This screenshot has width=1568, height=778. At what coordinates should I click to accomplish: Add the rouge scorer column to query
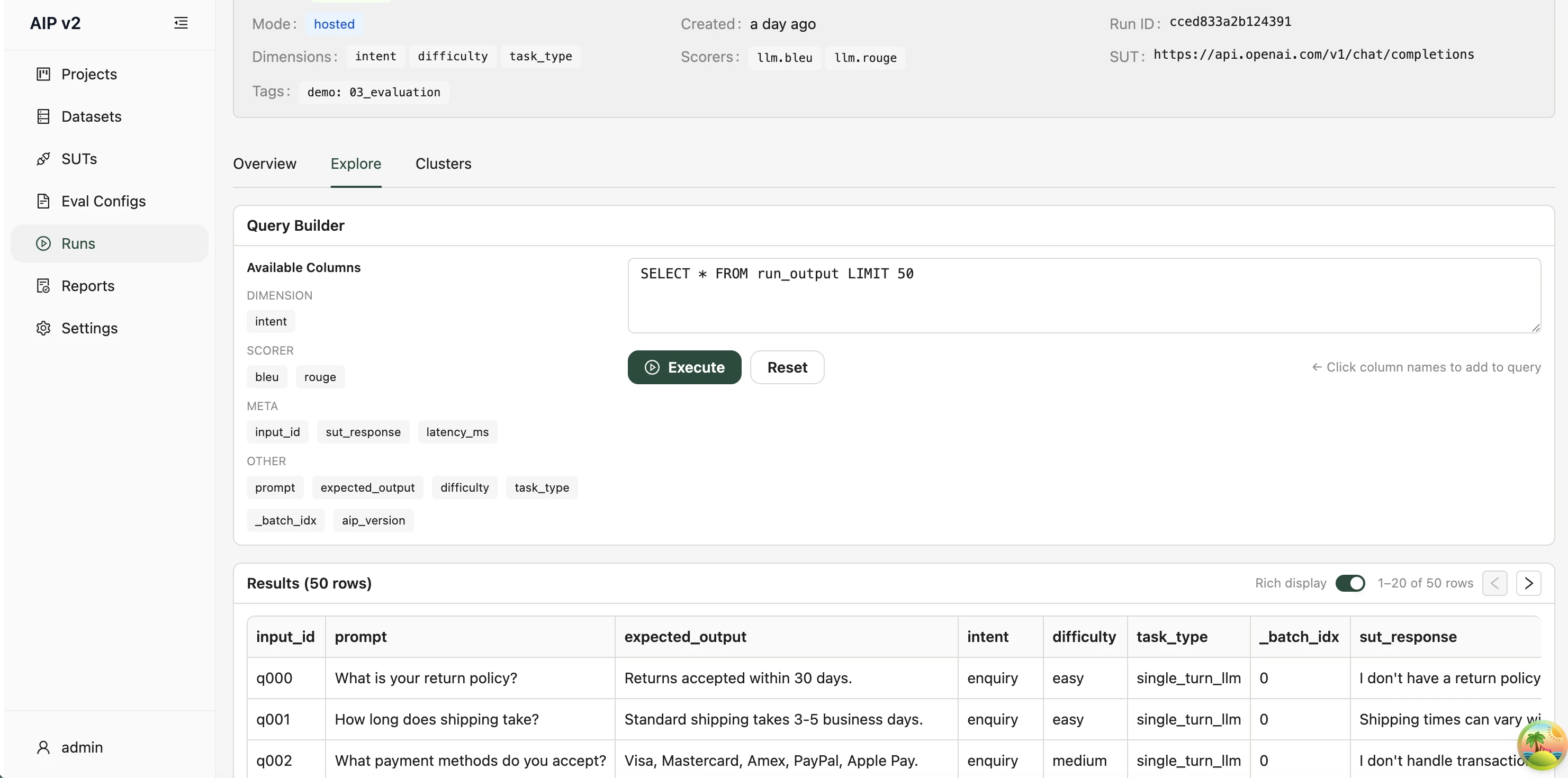[x=320, y=377]
